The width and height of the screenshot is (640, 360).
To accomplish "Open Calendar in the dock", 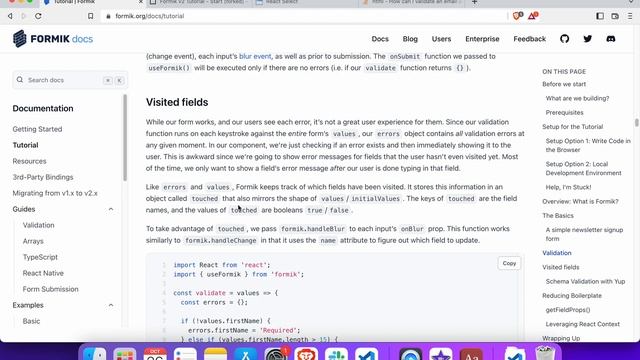I will tap(155, 354).
